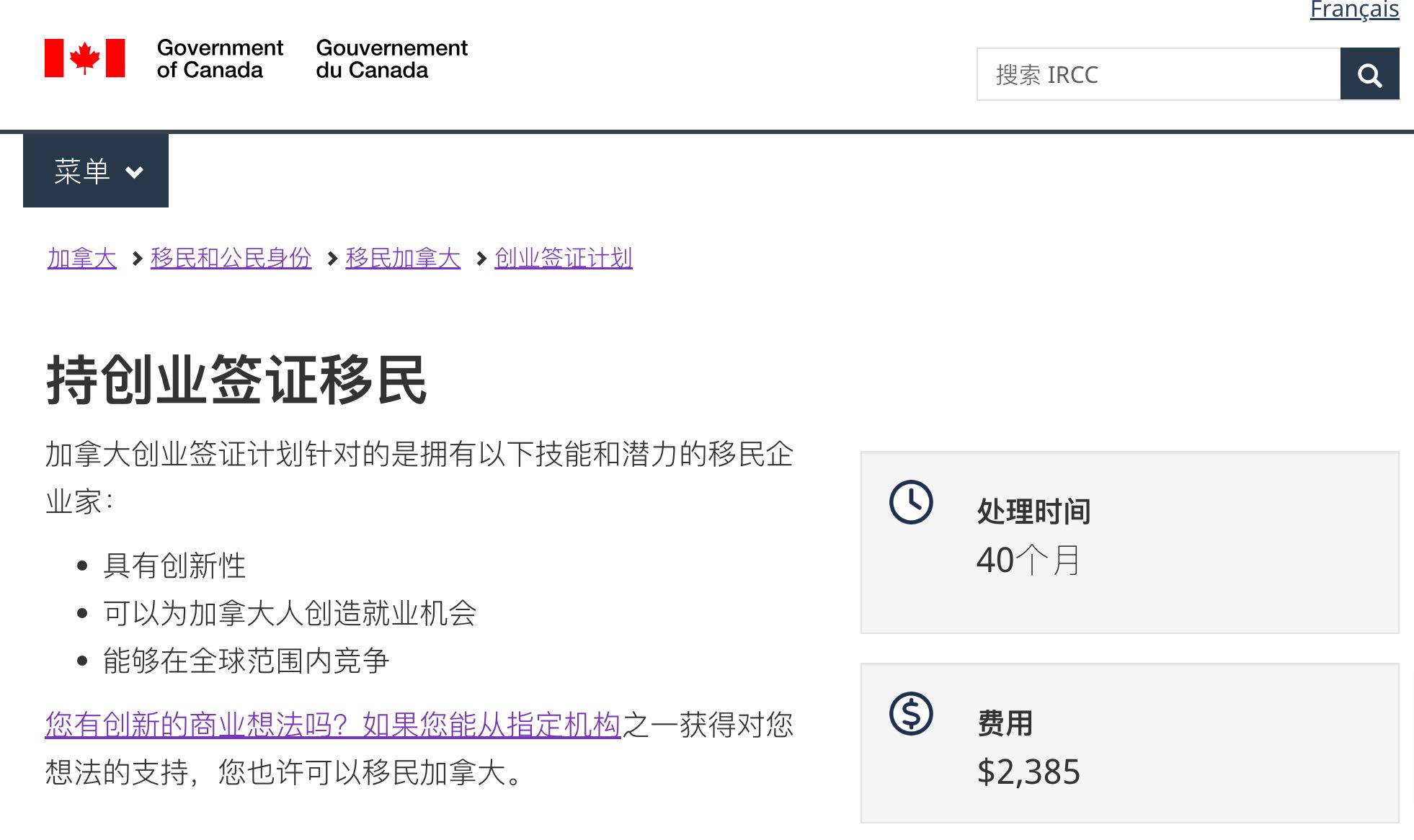The image size is (1414, 840).
Task: Expand the 菜单 dropdown menu
Action: (x=95, y=171)
